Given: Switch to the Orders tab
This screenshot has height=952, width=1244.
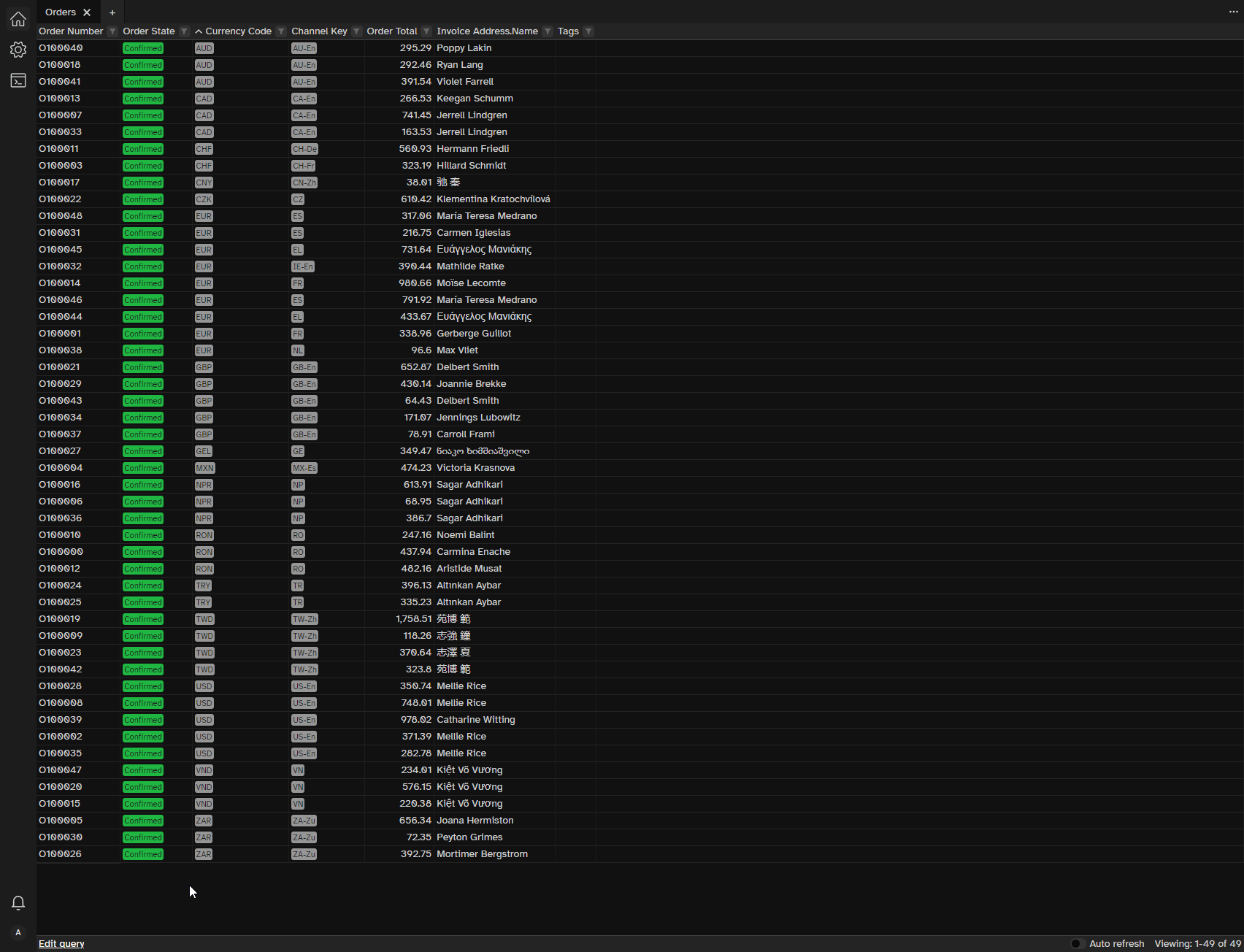Looking at the screenshot, I should (60, 12).
